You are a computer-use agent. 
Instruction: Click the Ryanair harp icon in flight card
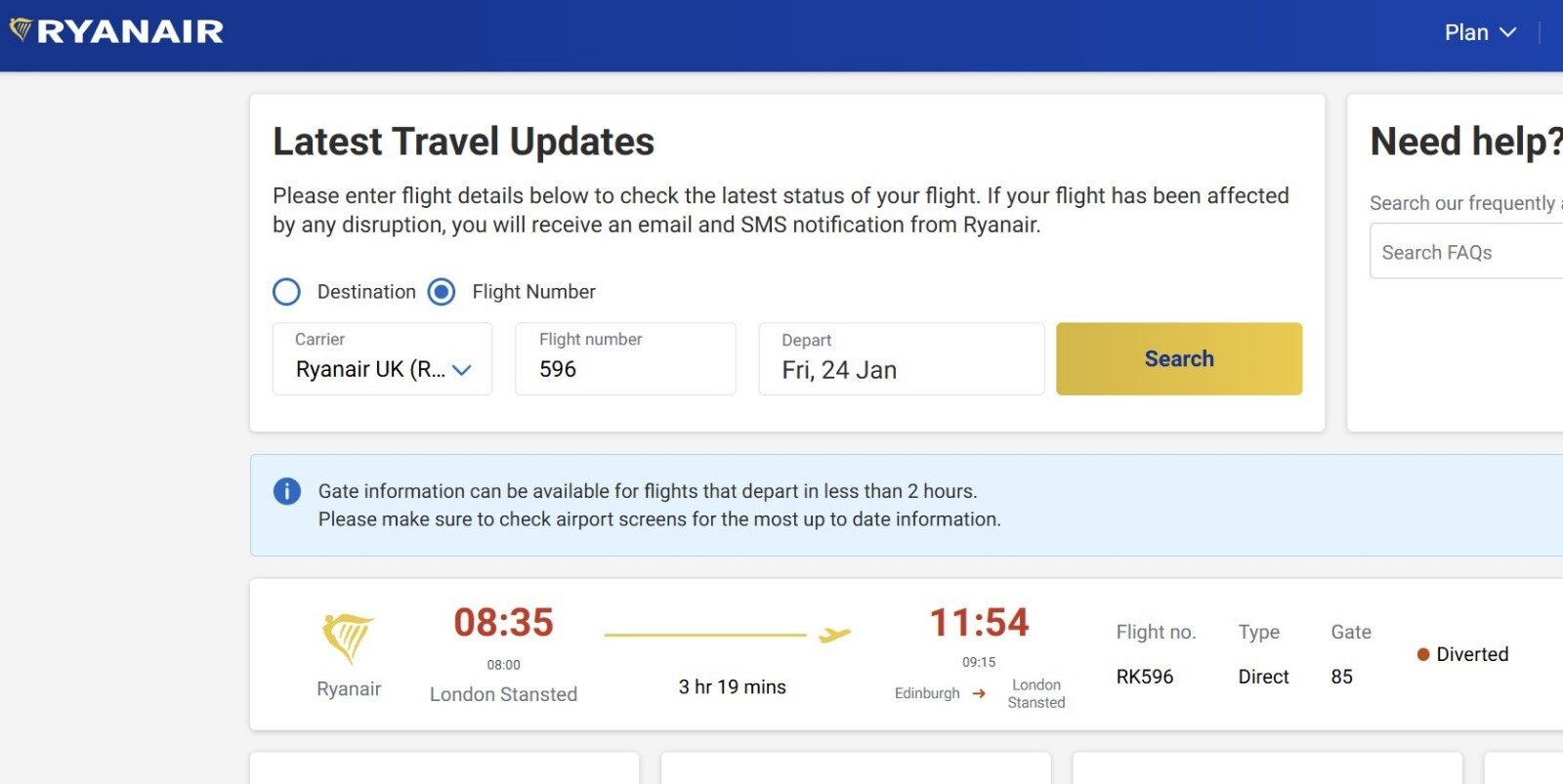click(348, 639)
